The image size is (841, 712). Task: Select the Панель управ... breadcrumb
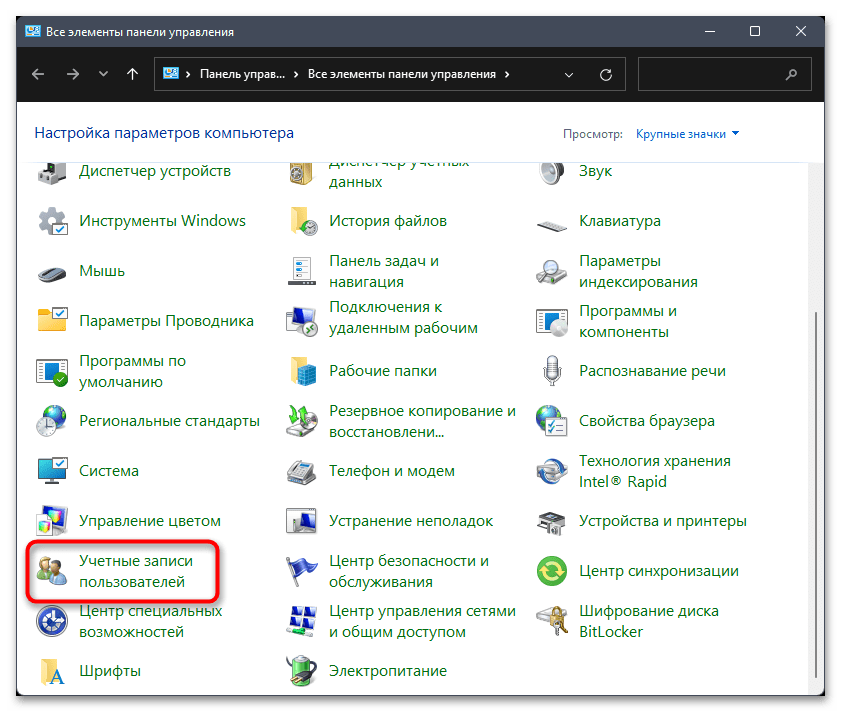[242, 75]
